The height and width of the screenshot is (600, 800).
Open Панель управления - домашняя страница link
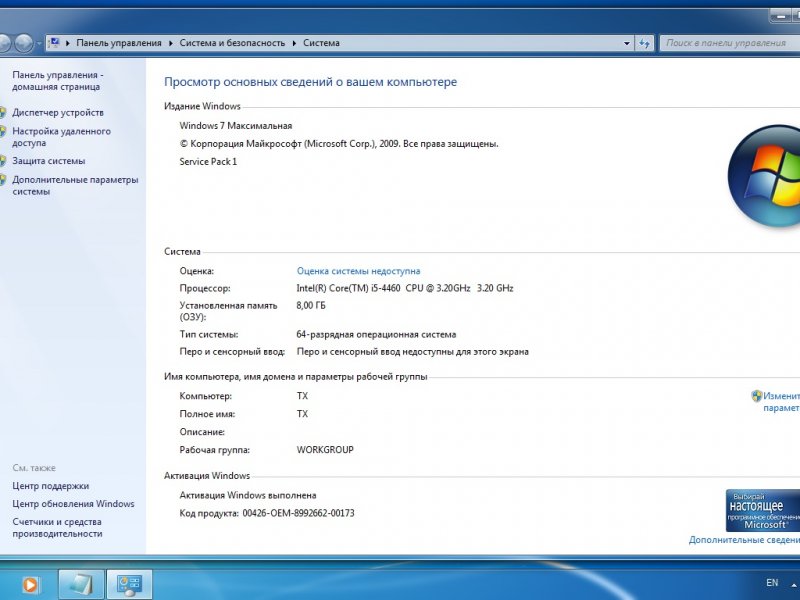58,81
